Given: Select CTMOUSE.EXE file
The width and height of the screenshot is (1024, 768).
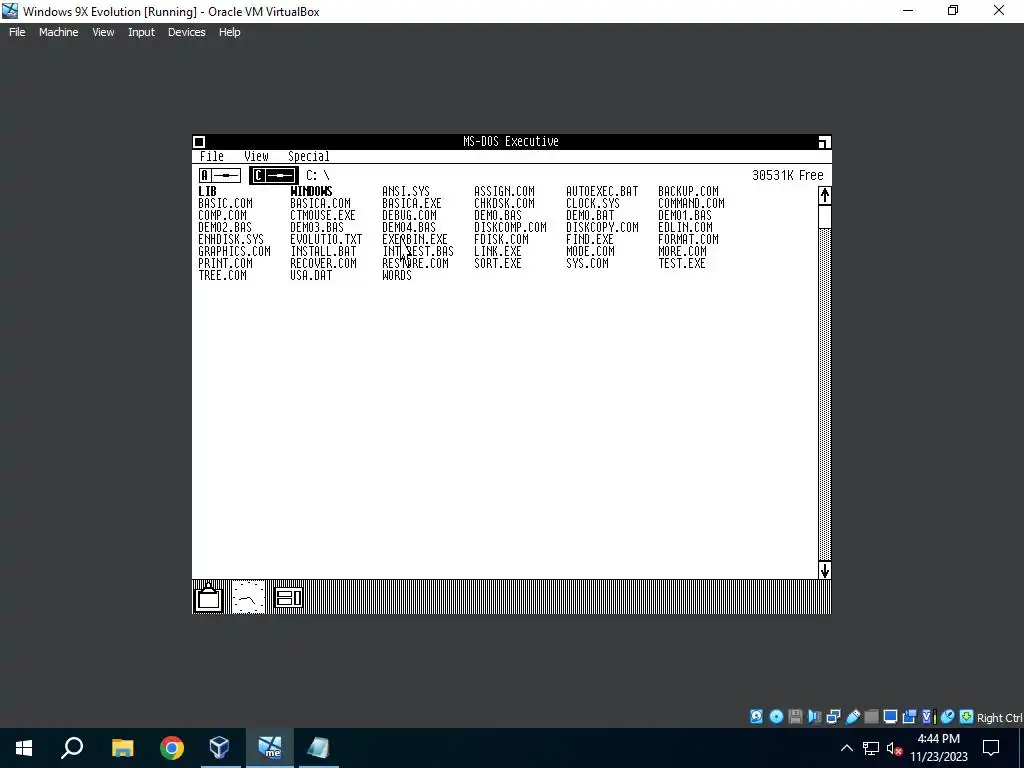Looking at the screenshot, I should 323,216.
